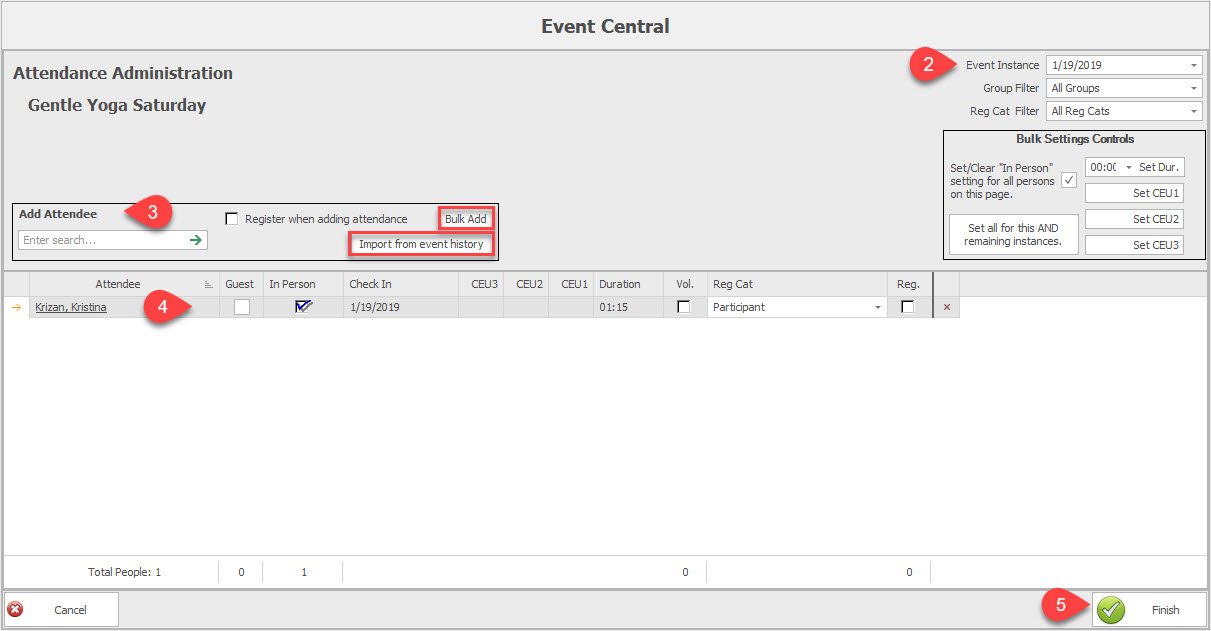Click the Enter search attendee field
Screen dimensions: 1211x631
tap(103, 240)
